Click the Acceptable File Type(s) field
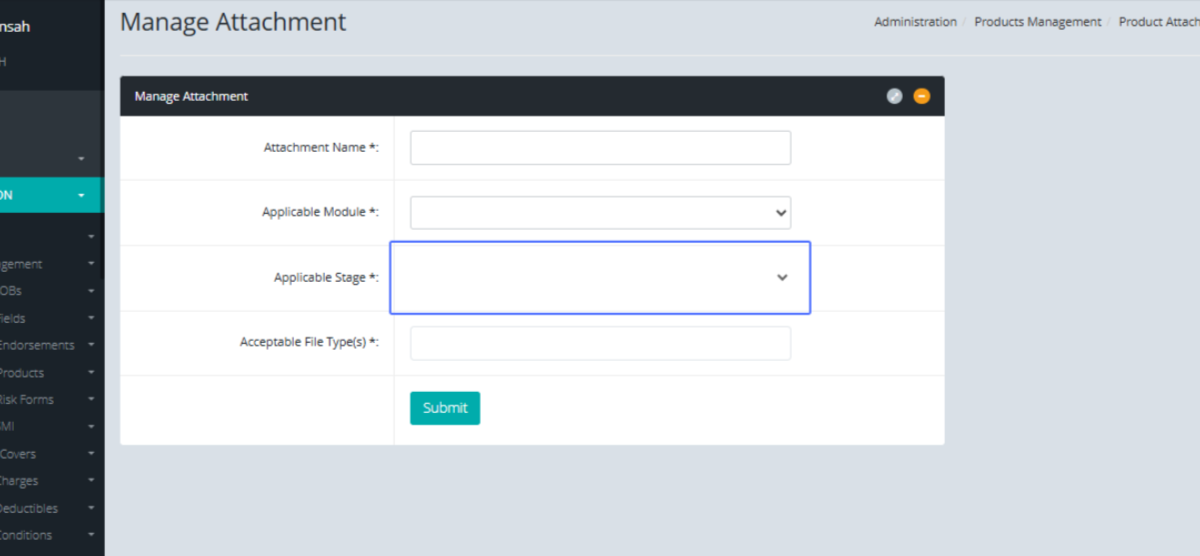Image resolution: width=1200 pixels, height=556 pixels. pyautogui.click(x=600, y=343)
